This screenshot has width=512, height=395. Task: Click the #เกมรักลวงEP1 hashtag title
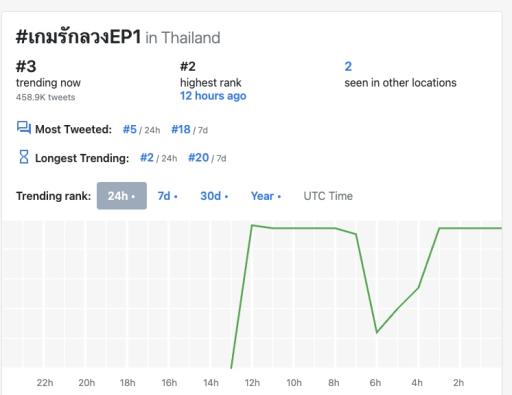point(79,37)
